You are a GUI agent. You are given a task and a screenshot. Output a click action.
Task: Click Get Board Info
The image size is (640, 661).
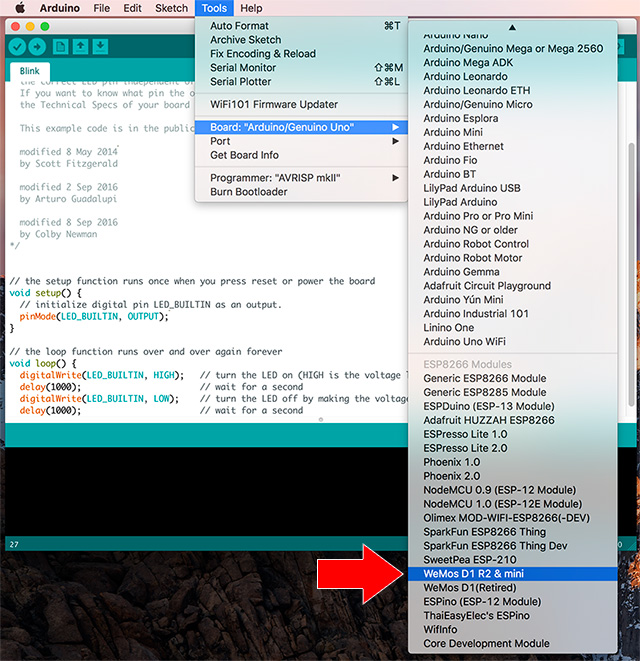pos(244,155)
